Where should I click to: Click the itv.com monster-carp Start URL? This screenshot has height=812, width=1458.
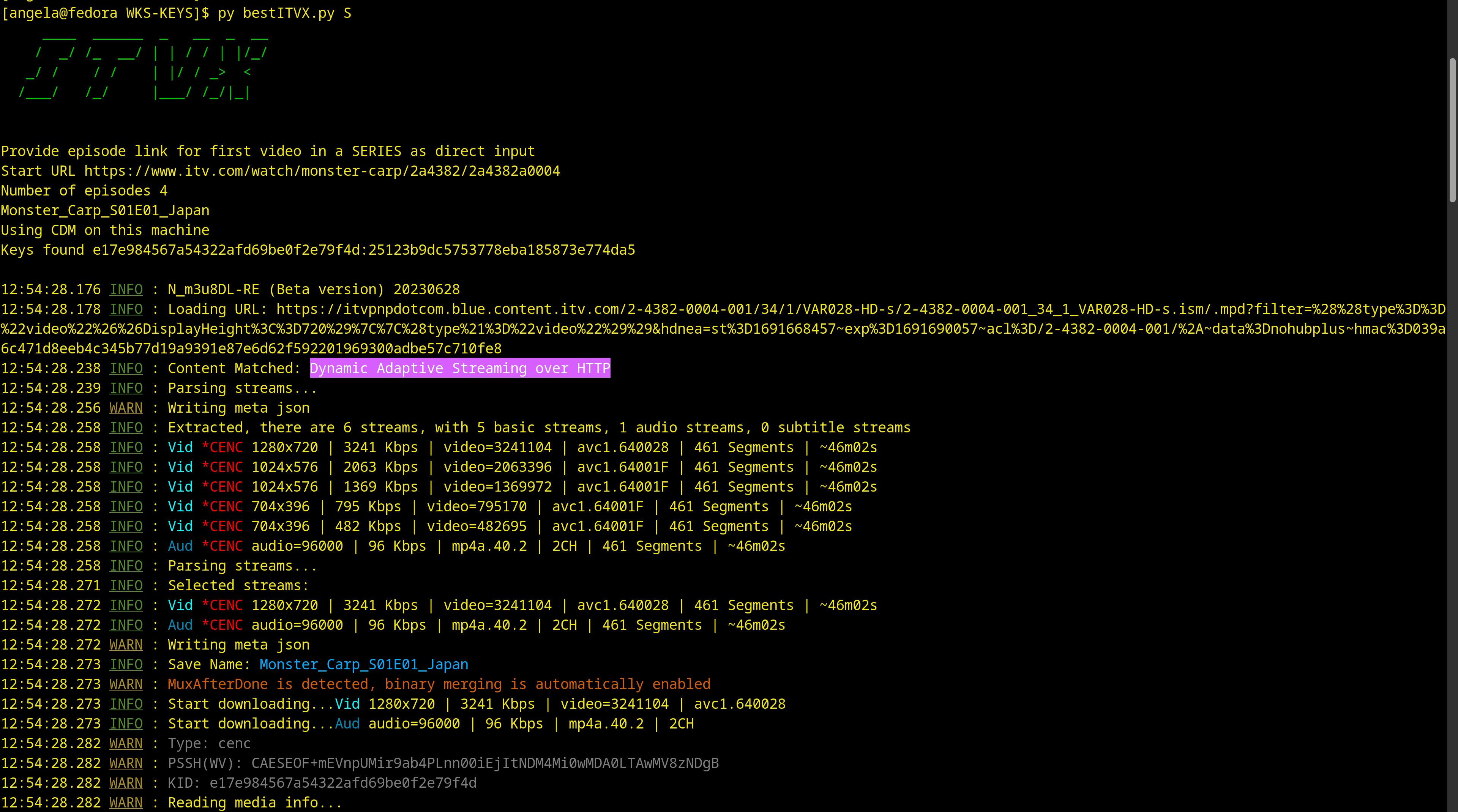[x=322, y=171]
